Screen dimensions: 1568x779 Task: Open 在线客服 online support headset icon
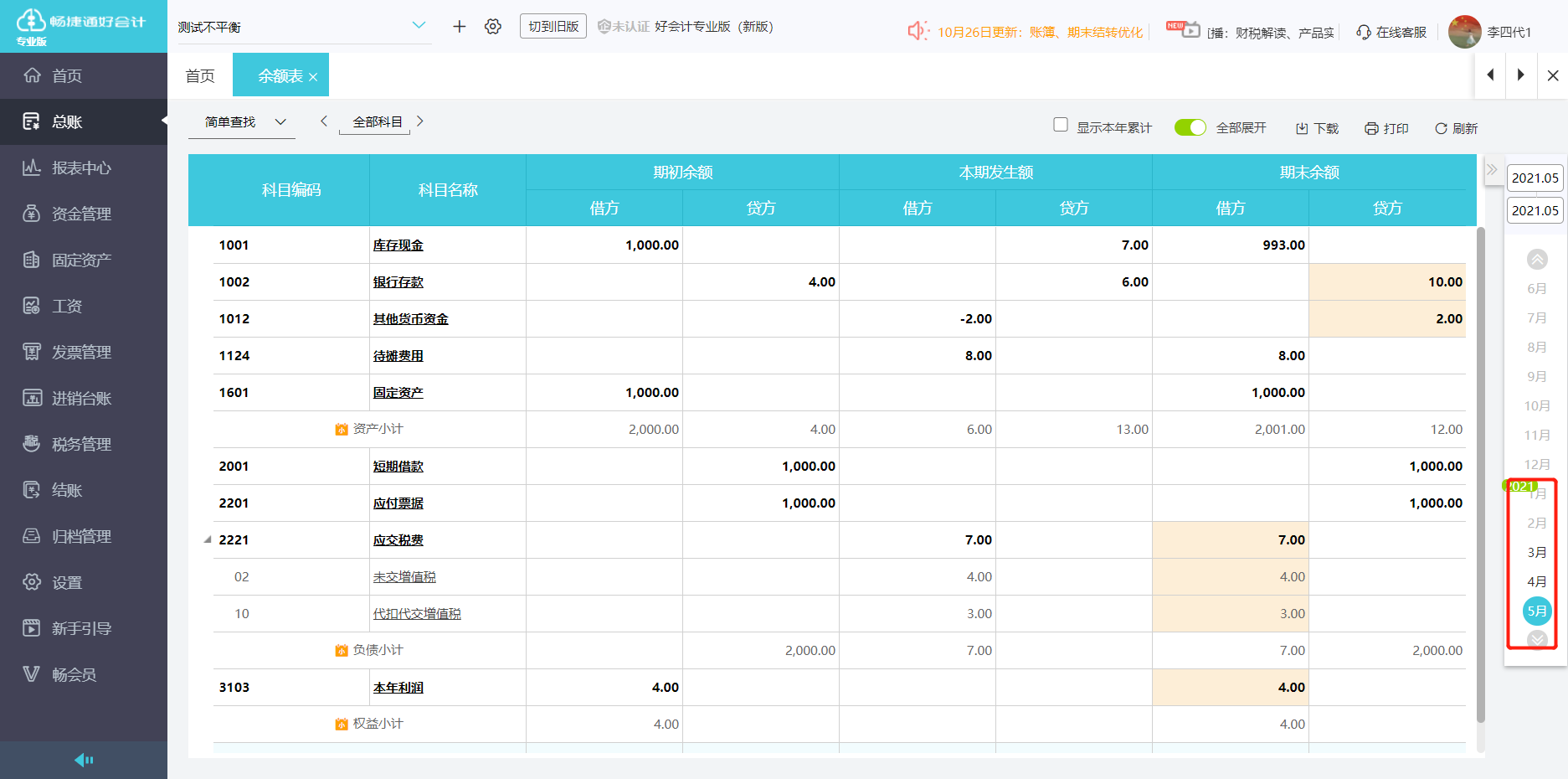tap(1364, 33)
